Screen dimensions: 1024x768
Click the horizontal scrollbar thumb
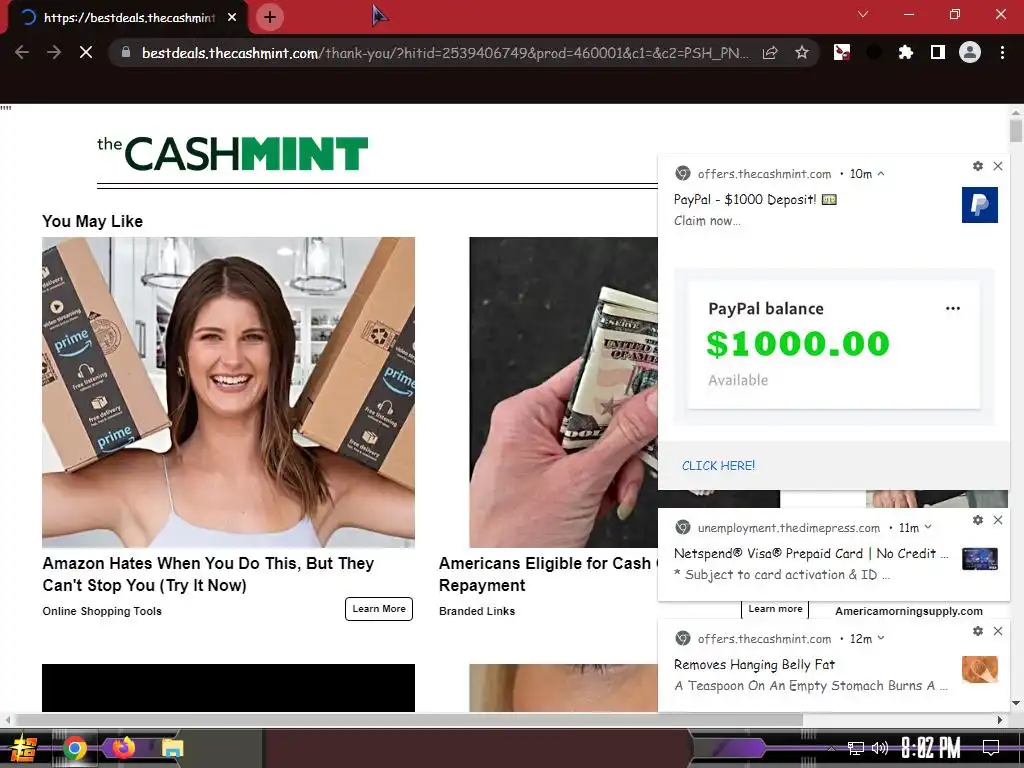point(409,720)
